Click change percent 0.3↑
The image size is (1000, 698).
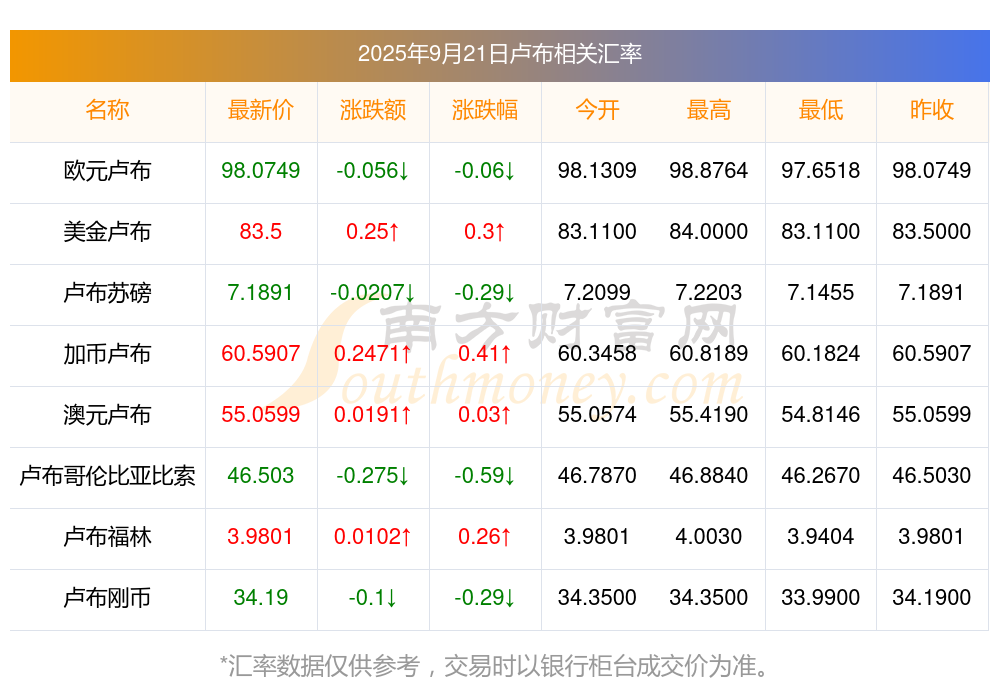tap(485, 231)
